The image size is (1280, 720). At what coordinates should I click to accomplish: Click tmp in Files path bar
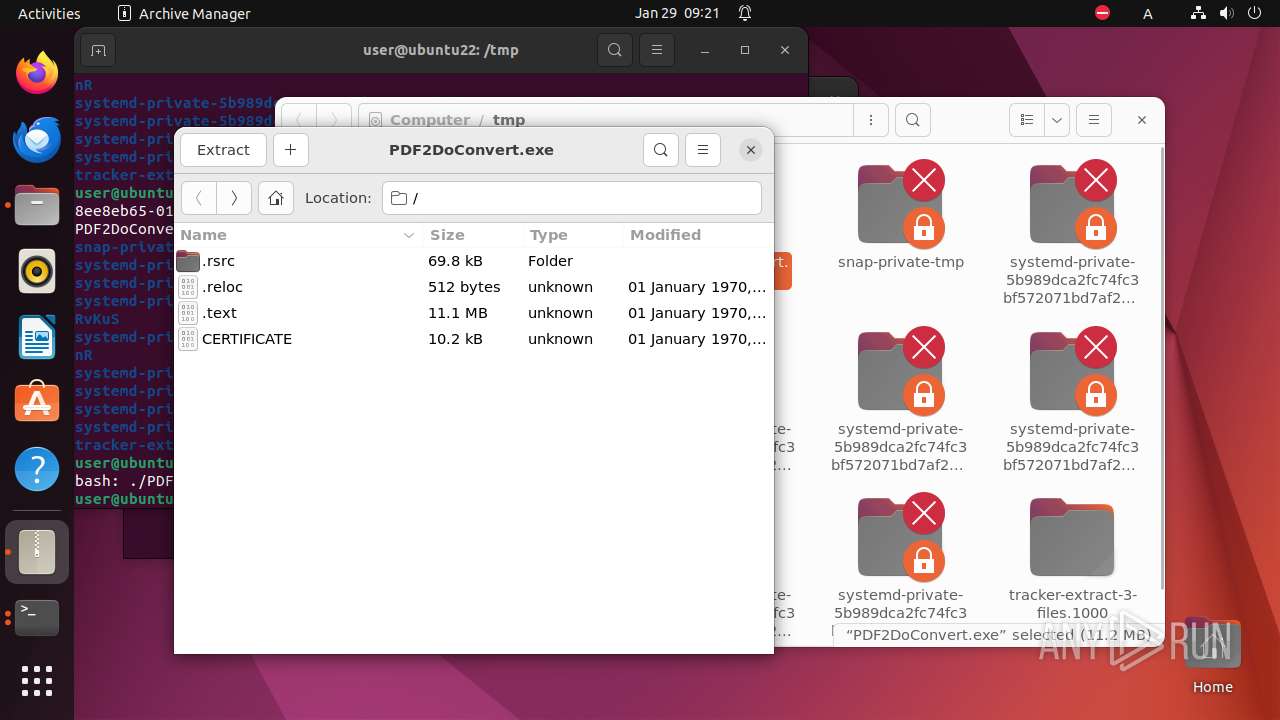[509, 120]
